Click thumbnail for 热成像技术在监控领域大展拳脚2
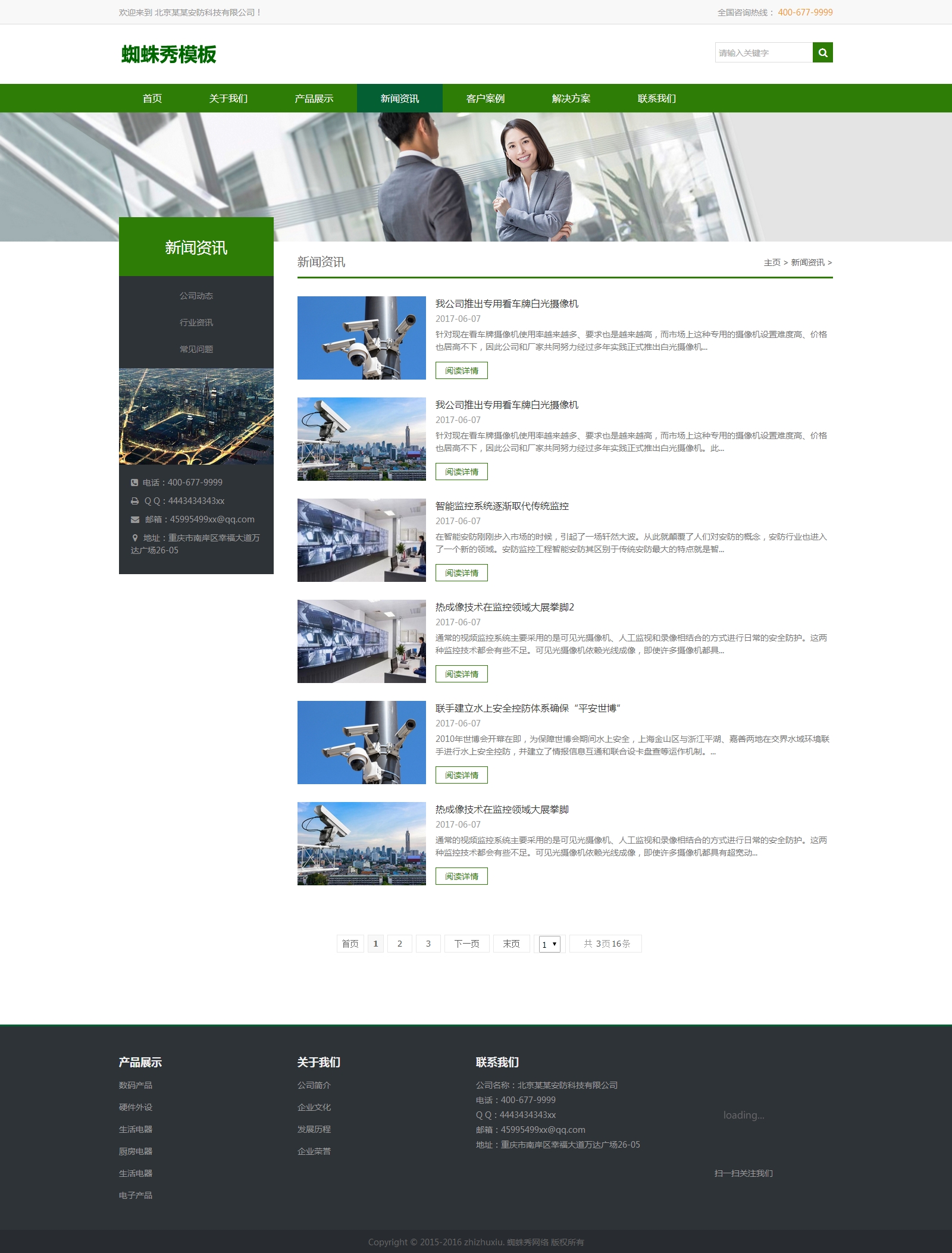The height and width of the screenshot is (1253, 952). point(361,641)
